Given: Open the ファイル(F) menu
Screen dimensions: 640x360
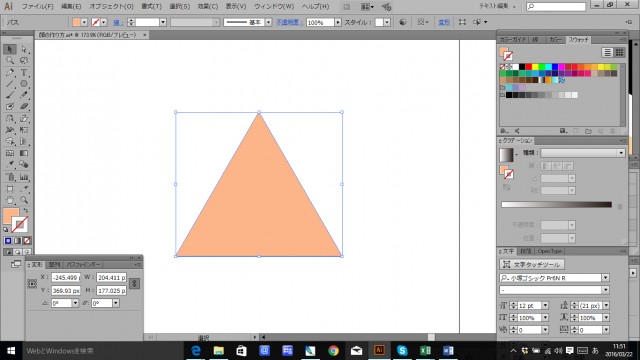Looking at the screenshot, I should pos(37,7).
